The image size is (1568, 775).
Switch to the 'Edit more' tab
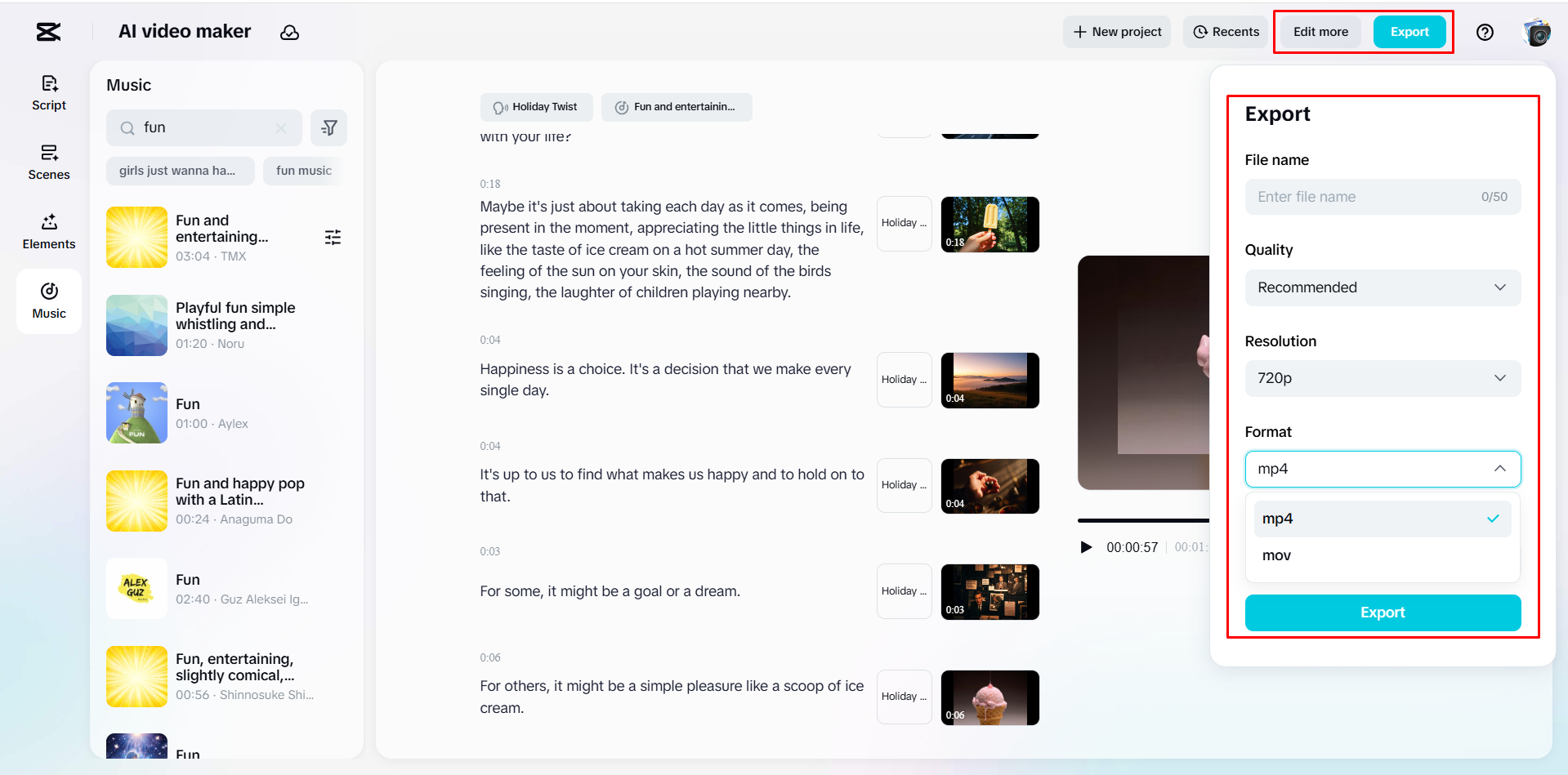pyautogui.click(x=1320, y=32)
